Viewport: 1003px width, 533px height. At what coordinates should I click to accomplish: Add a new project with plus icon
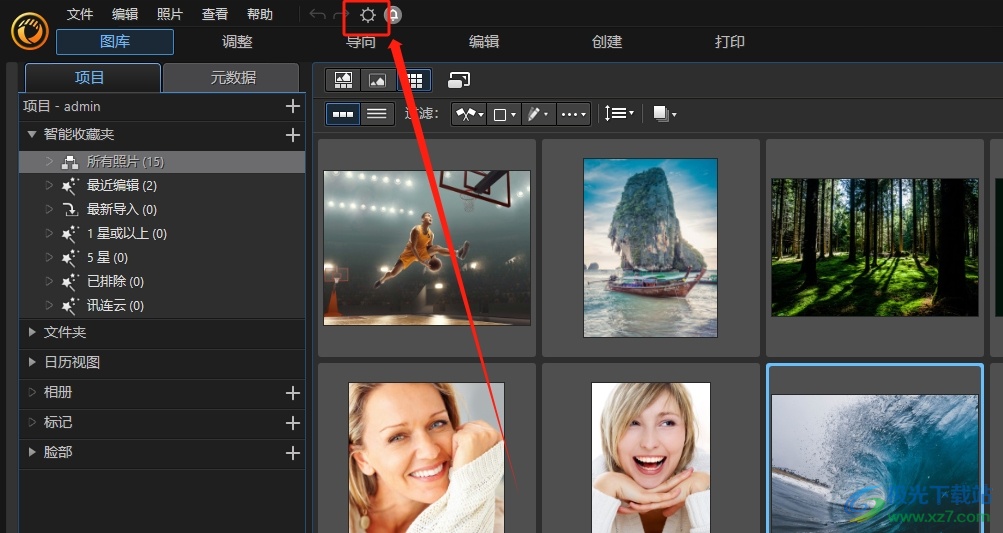(292, 106)
